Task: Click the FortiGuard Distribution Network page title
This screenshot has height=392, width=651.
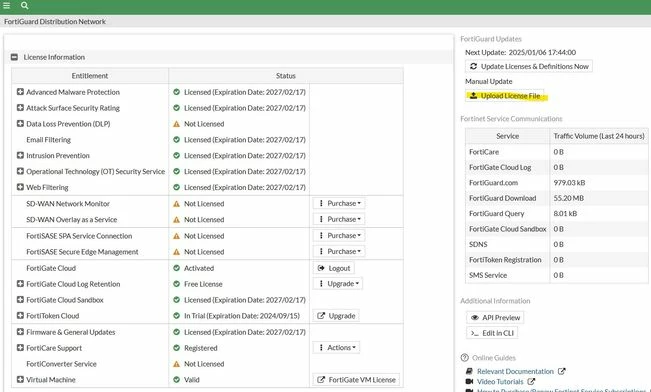Action: click(55, 22)
